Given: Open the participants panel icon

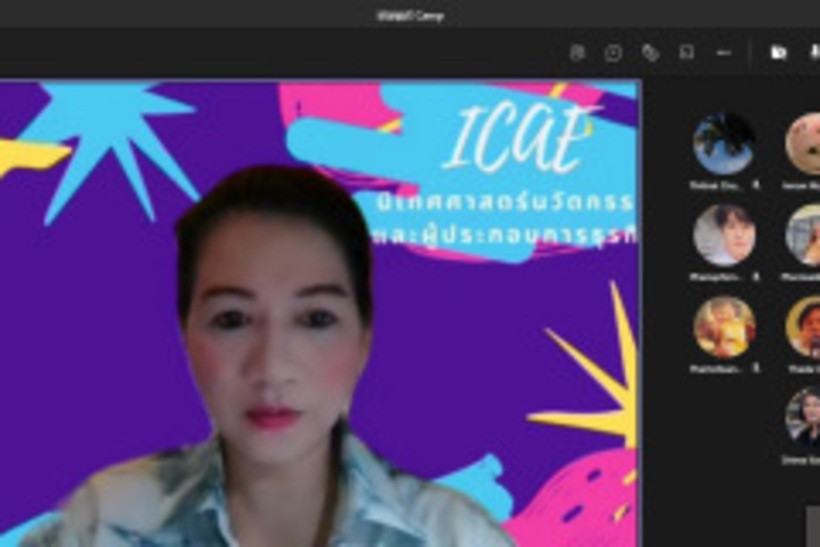Looking at the screenshot, I should coord(577,53).
